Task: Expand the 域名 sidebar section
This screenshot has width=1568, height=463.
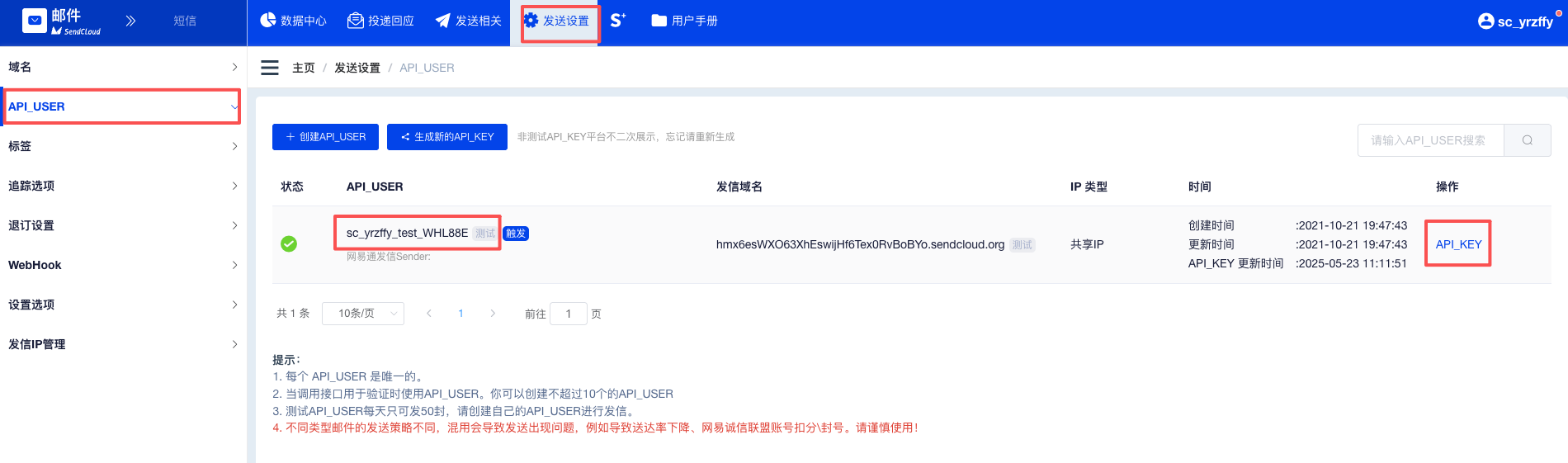Action: (x=122, y=67)
